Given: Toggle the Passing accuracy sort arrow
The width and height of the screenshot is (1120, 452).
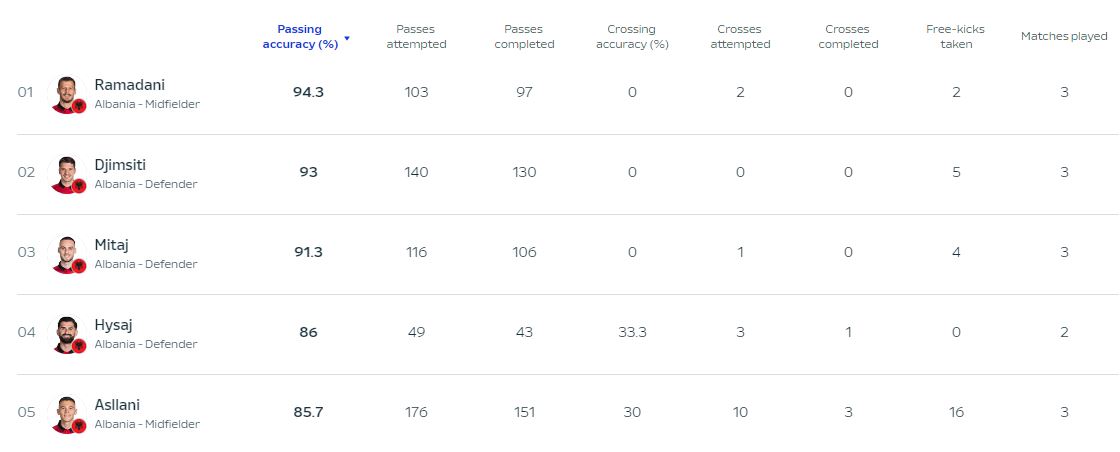Looking at the screenshot, I should [x=347, y=39].
